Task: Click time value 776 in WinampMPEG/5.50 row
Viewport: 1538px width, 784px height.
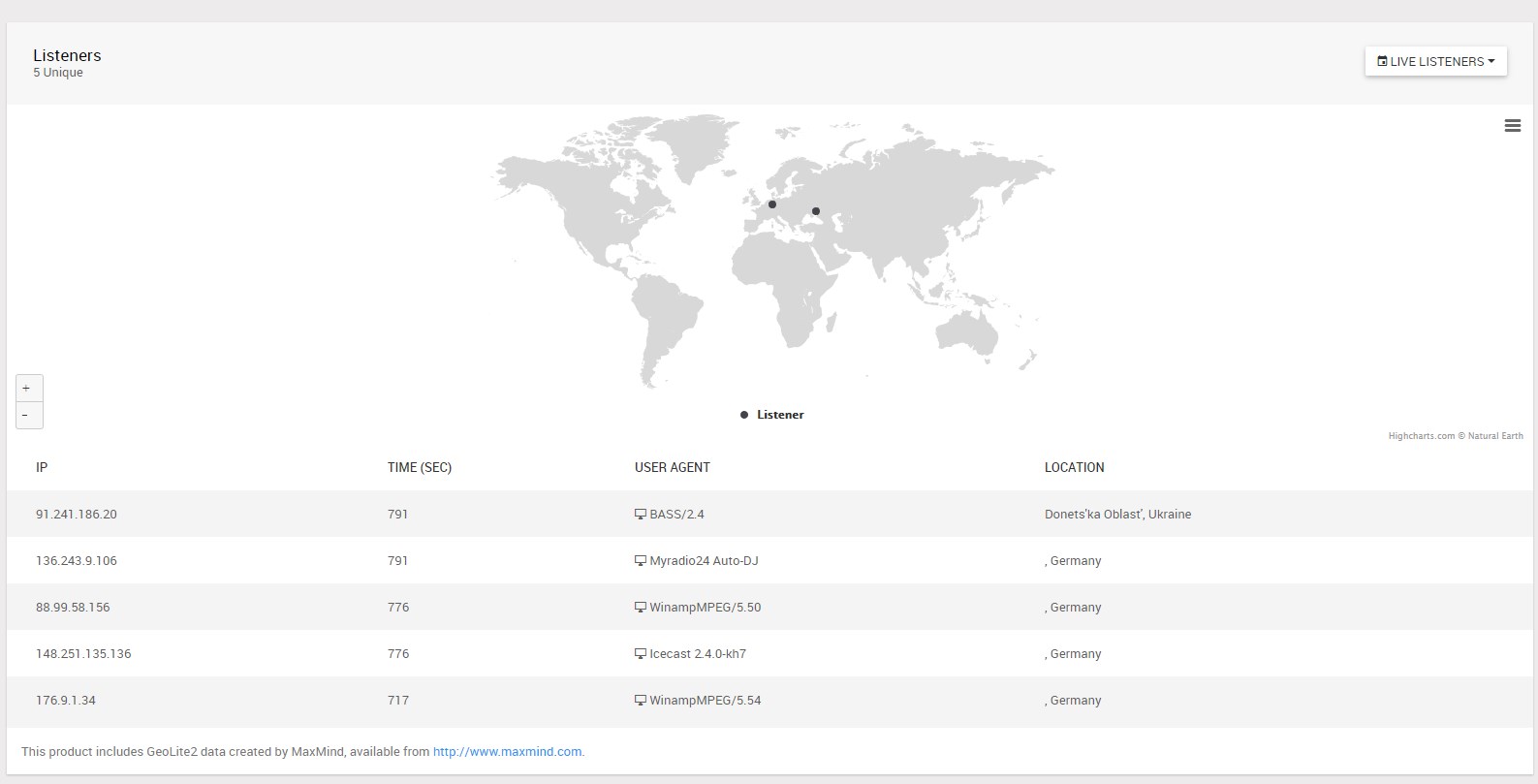Action: pos(398,607)
